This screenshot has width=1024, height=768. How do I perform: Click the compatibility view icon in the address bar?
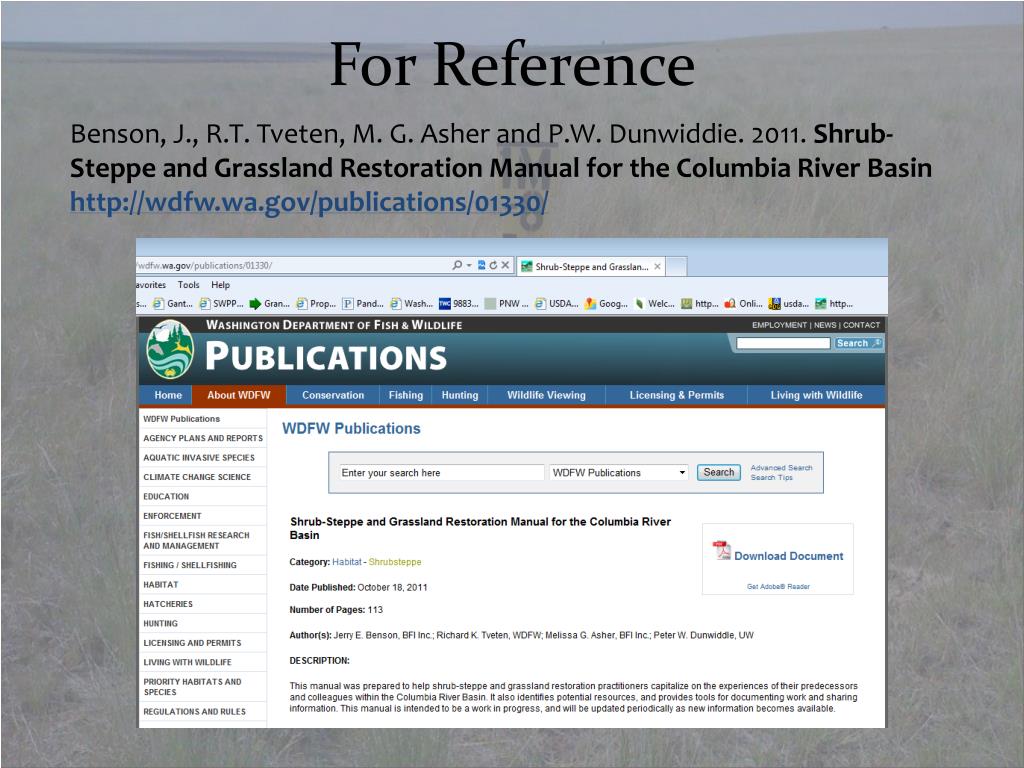click(x=481, y=265)
